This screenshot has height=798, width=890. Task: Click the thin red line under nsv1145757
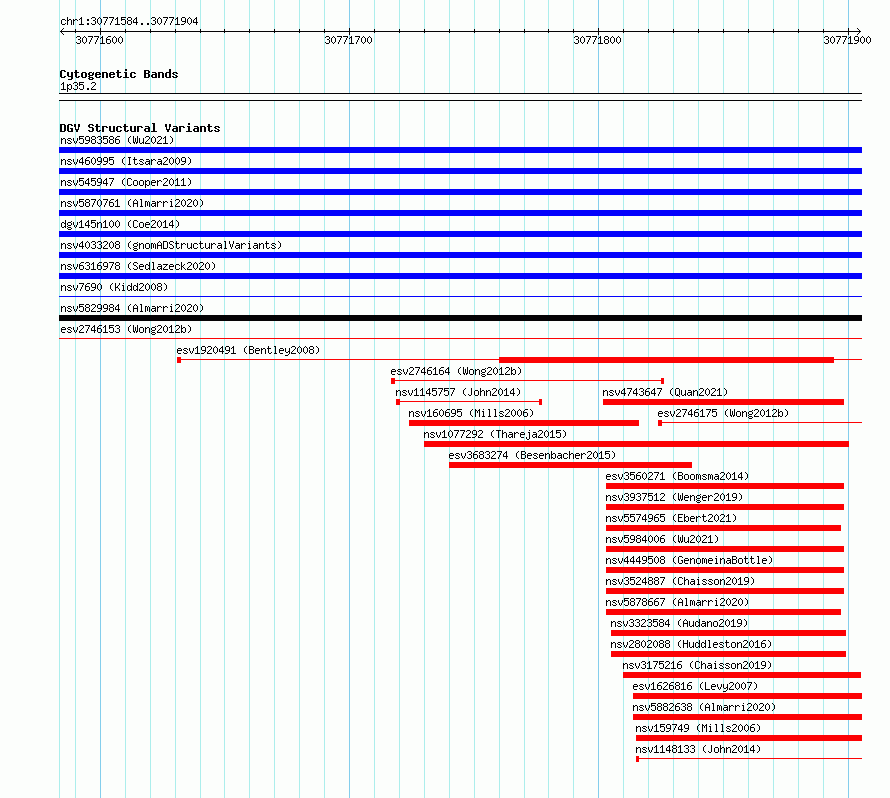469,402
